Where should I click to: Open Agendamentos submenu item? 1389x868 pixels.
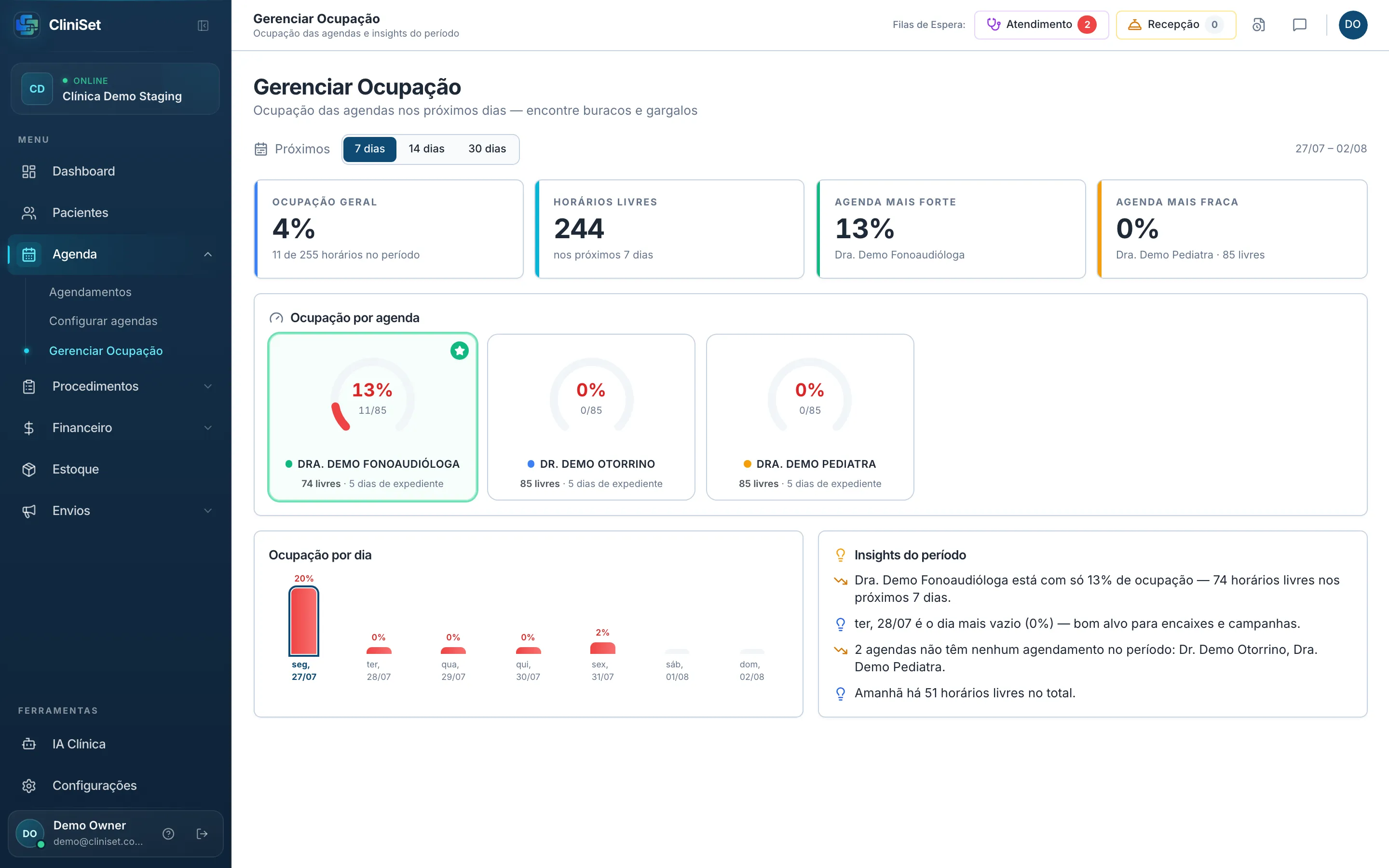point(90,292)
